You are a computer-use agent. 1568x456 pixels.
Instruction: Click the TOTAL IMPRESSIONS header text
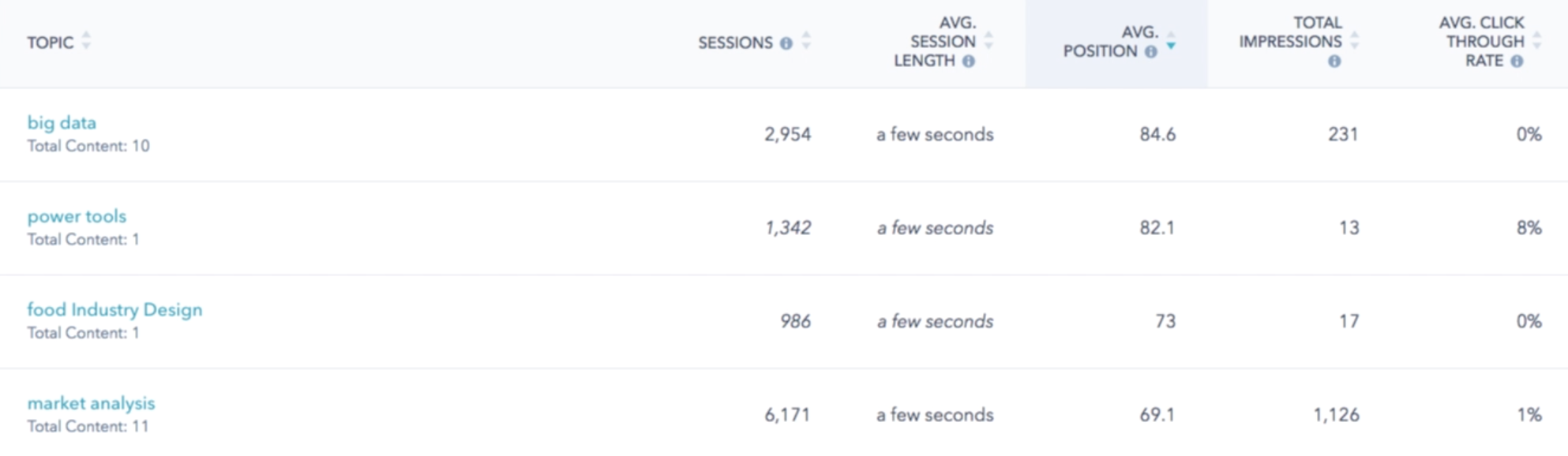[x=1290, y=32]
